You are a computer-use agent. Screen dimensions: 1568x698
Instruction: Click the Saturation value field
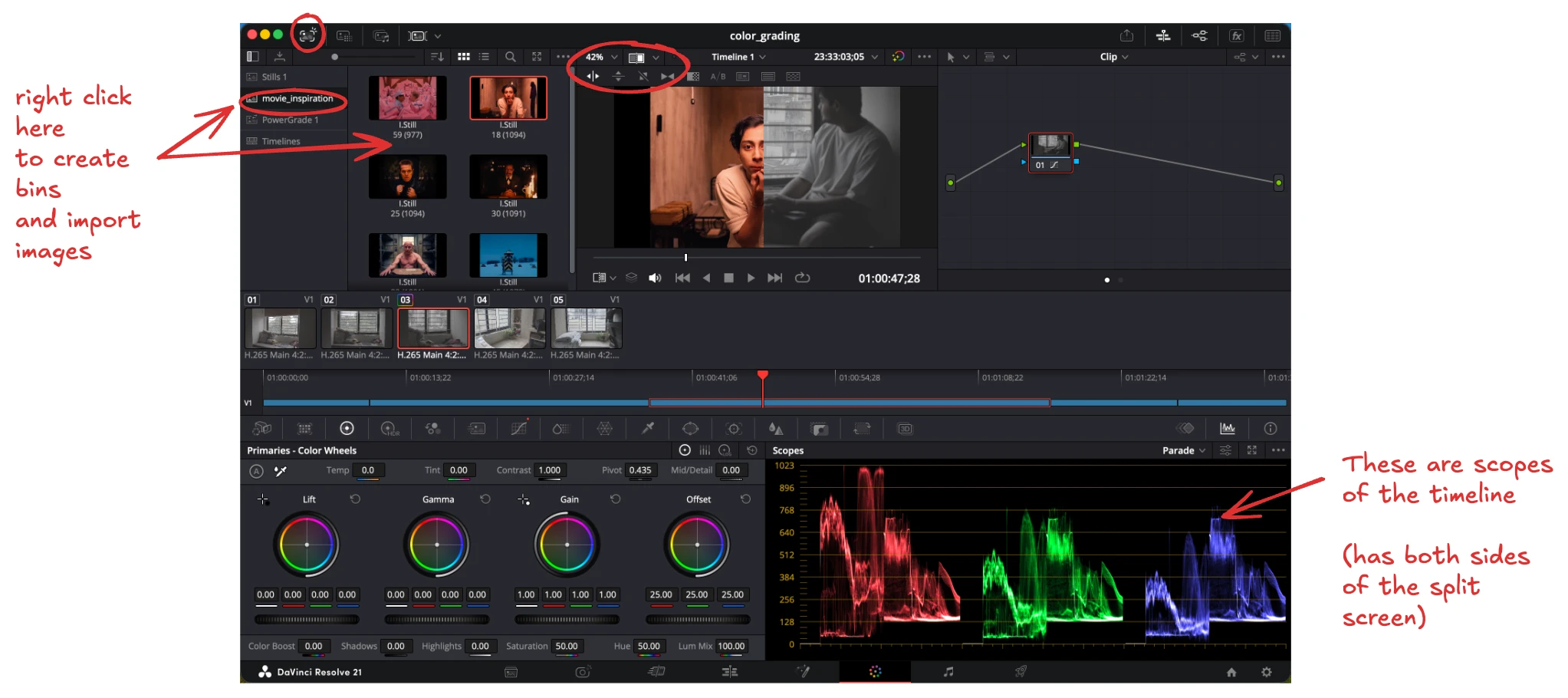[x=567, y=646]
